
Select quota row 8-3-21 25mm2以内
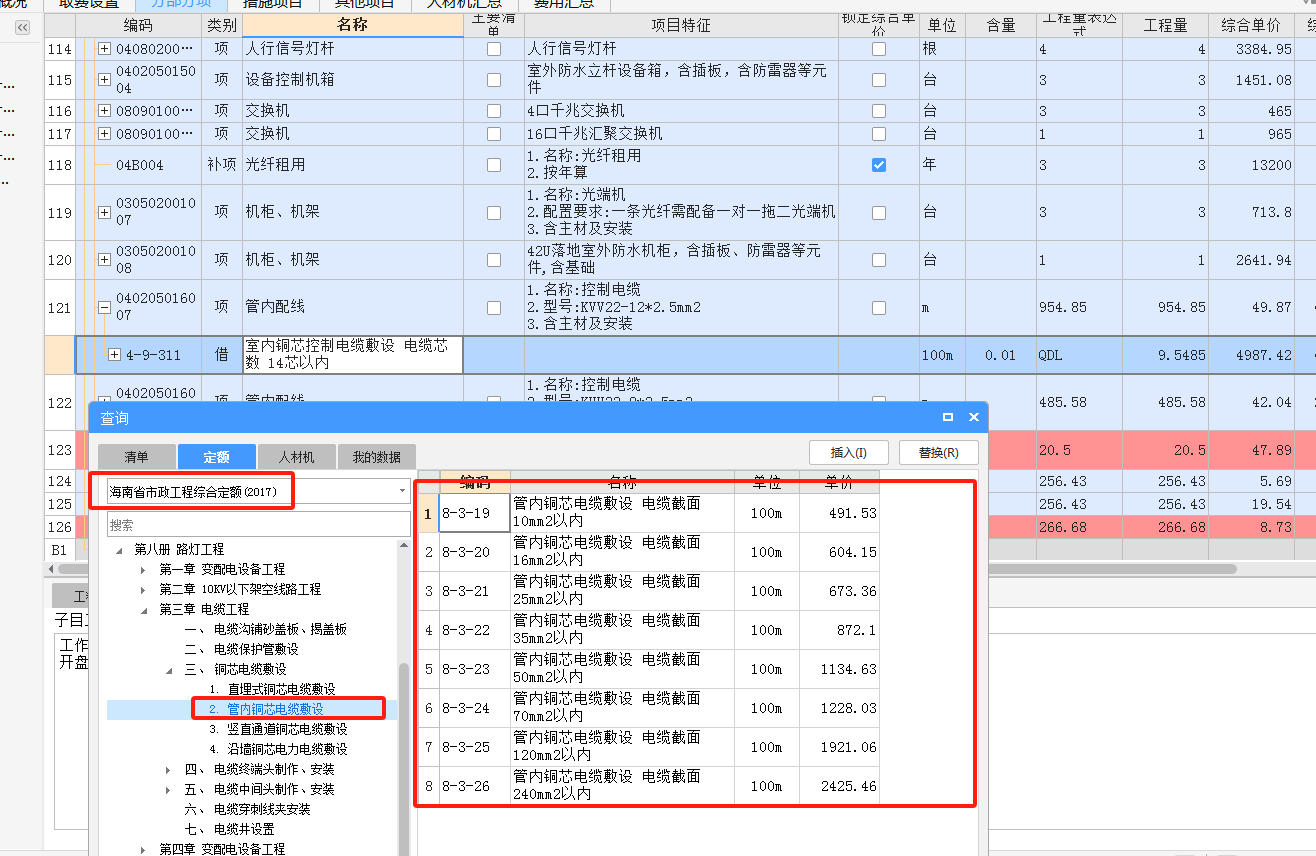point(648,591)
